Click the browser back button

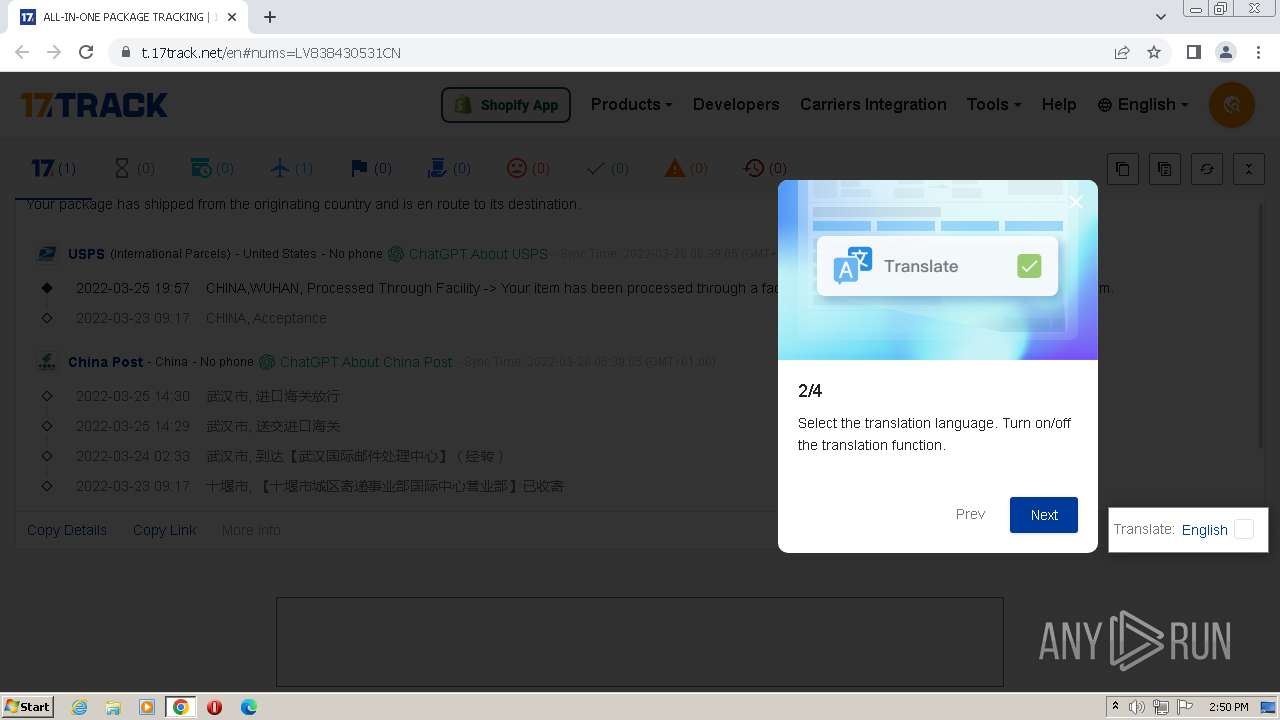pyautogui.click(x=22, y=52)
